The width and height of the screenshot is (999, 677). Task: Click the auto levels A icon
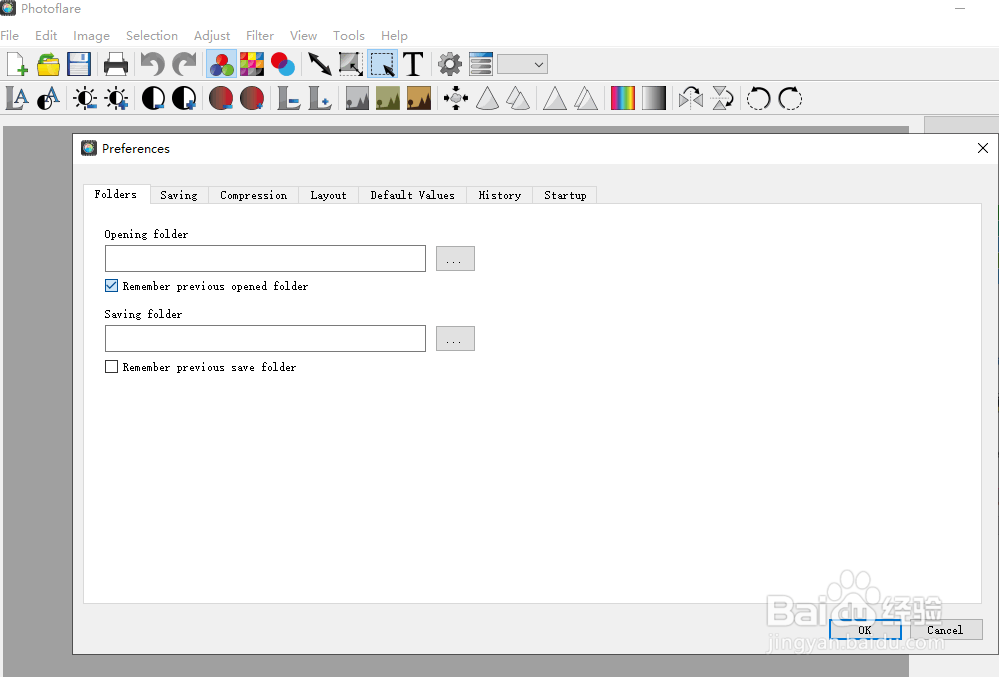(17, 99)
